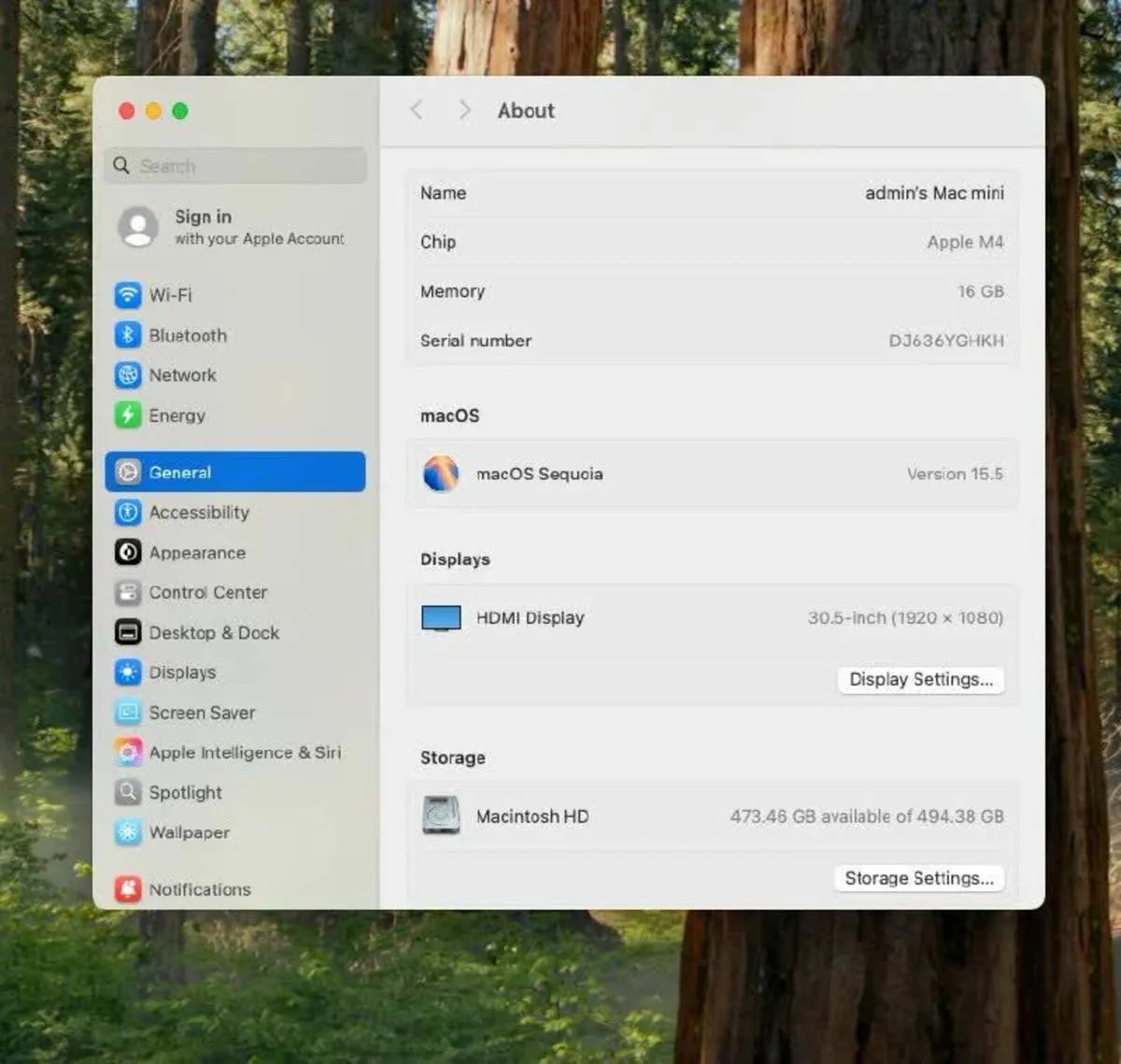
Task: Click the Screen Saver icon
Action: [128, 713]
